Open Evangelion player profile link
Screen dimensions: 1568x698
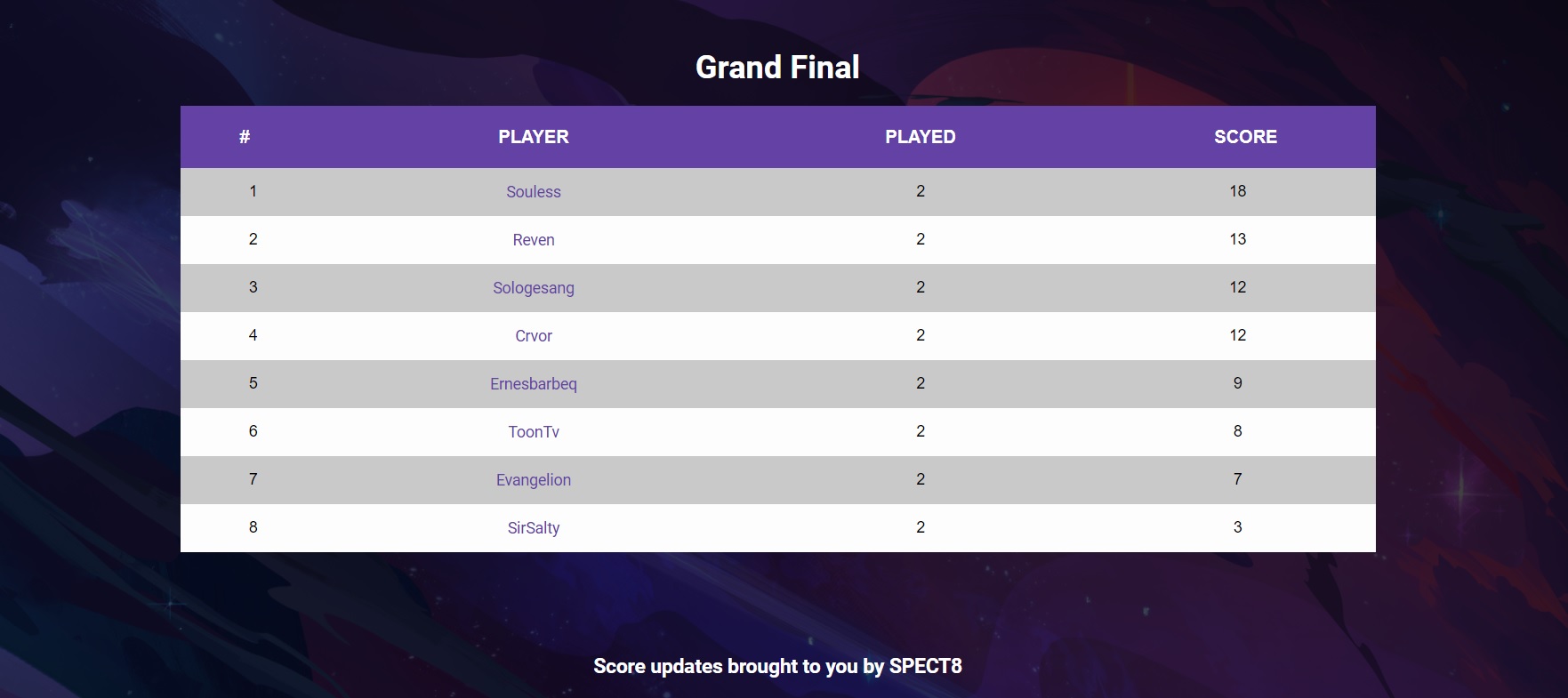[x=534, y=480]
